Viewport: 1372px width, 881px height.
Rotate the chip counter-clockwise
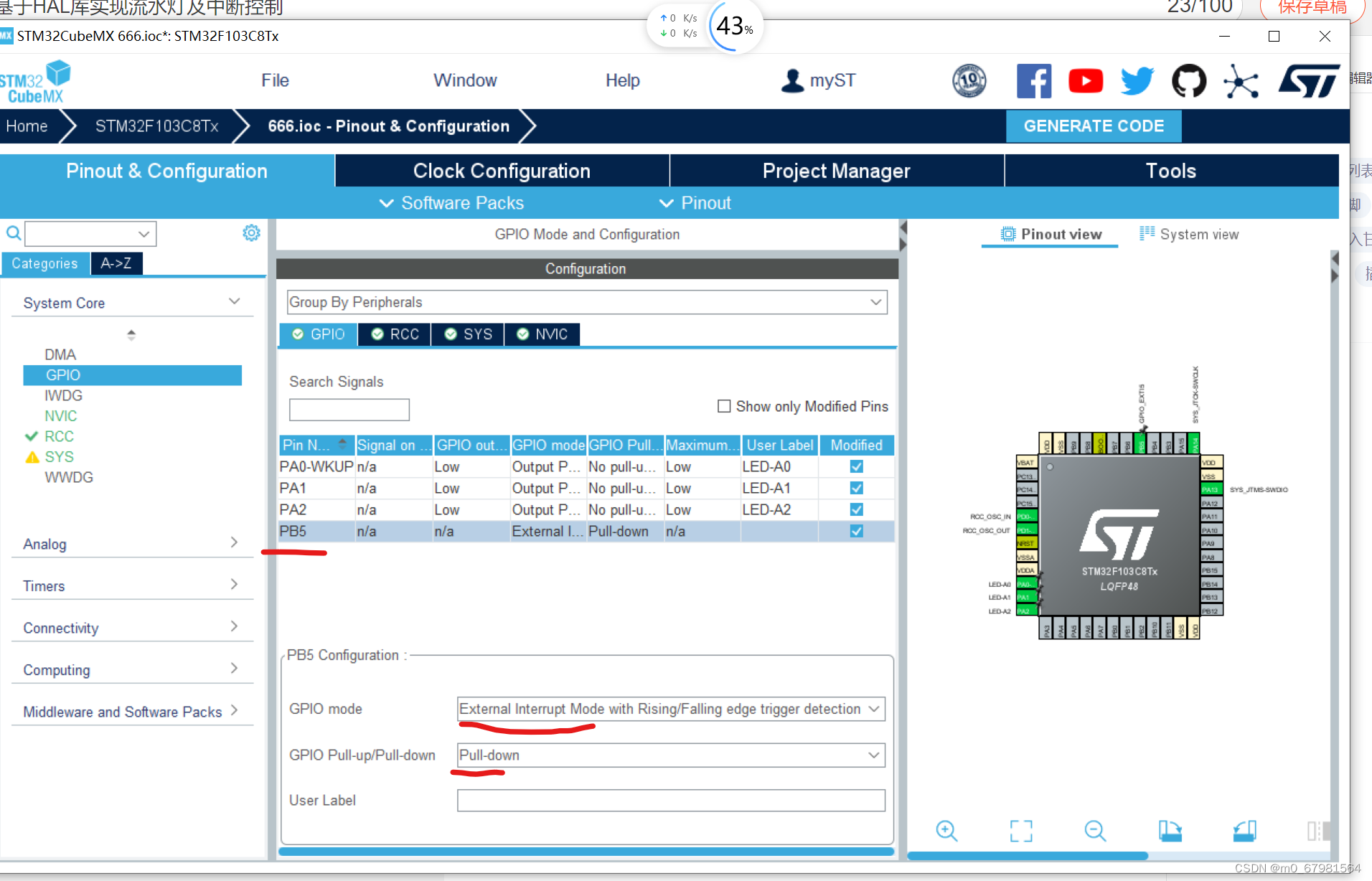tap(1245, 831)
